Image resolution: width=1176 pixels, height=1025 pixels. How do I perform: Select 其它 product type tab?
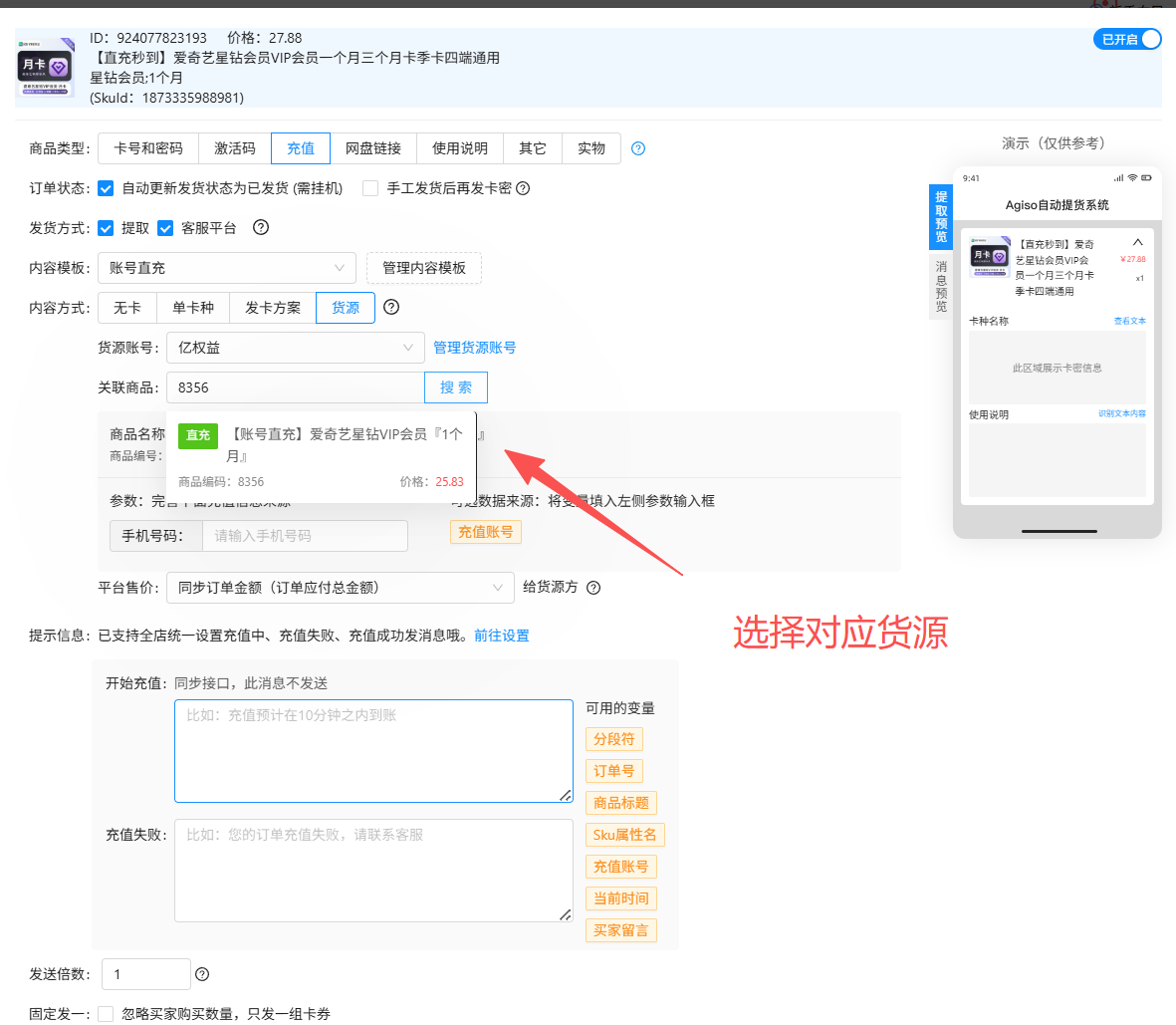point(533,148)
